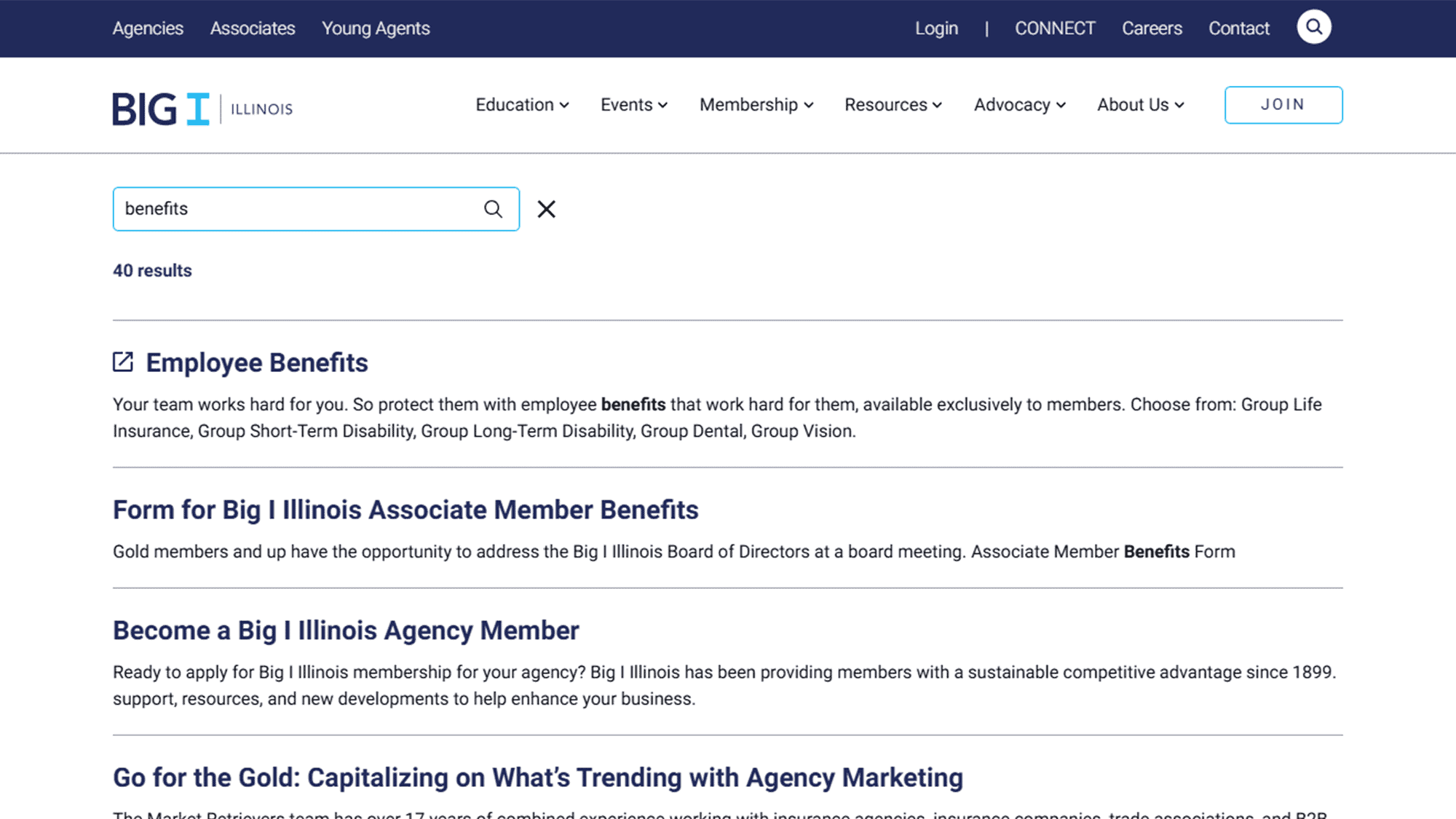Click the Resources dropdown chevron
Viewport: 1456px width, 819px height.
click(937, 104)
